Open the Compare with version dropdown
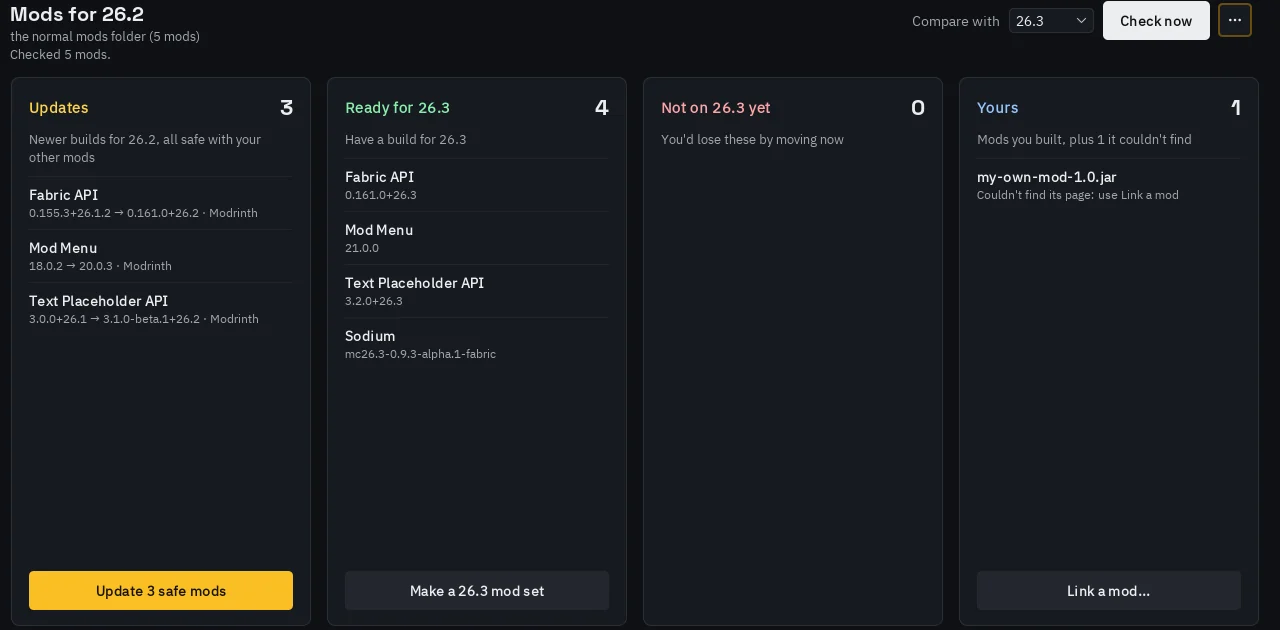Image resolution: width=1280 pixels, height=630 pixels. [x=1051, y=20]
